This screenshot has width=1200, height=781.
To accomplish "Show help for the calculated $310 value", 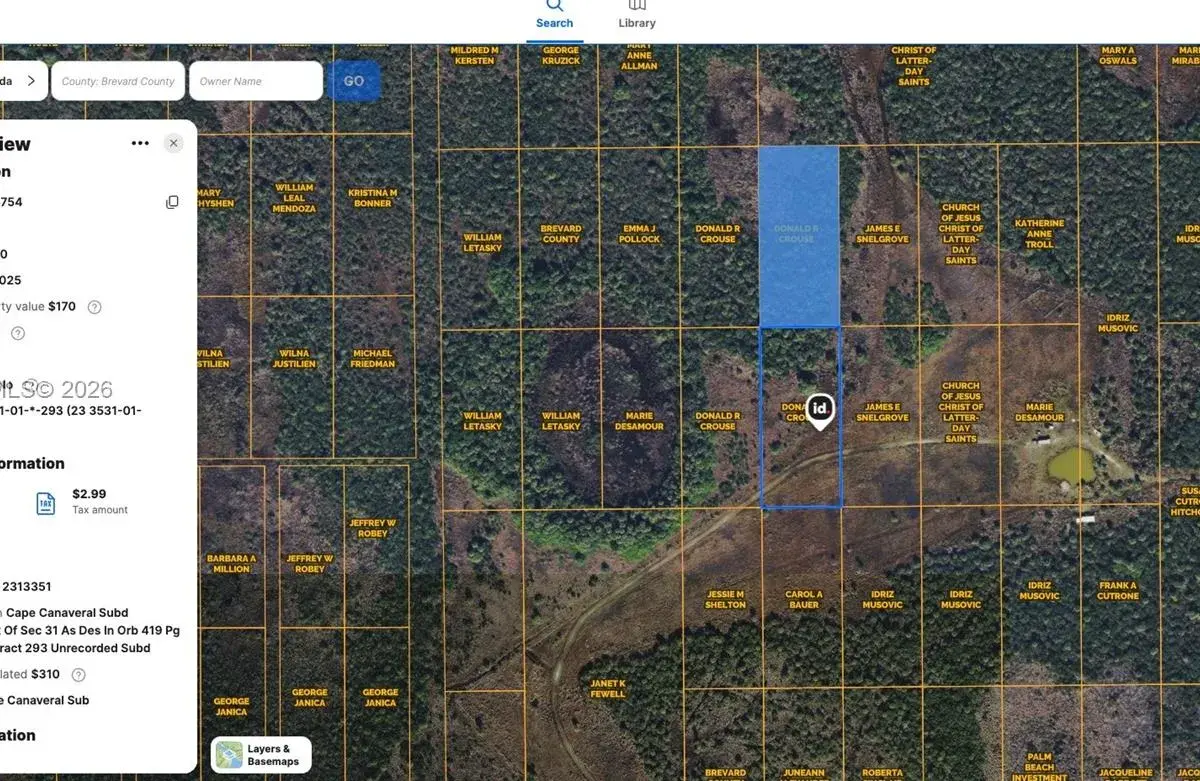I will pos(79,675).
